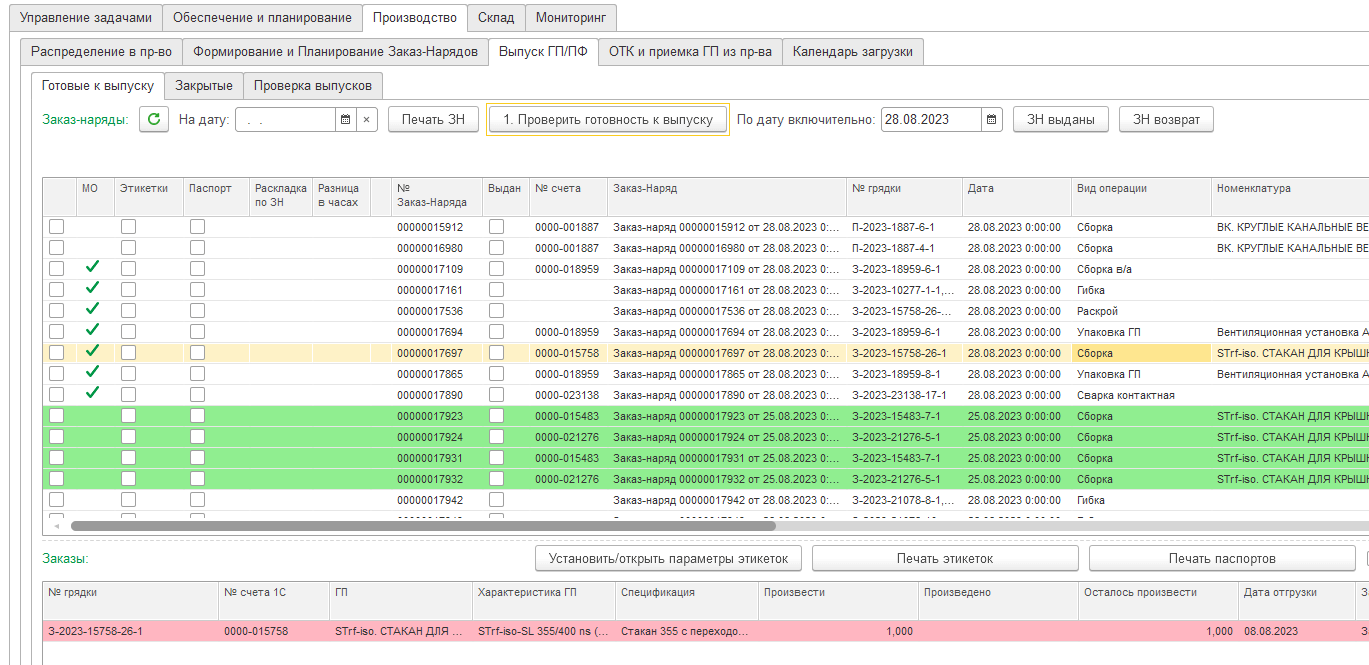Click the Печать этикеток button

(944, 558)
